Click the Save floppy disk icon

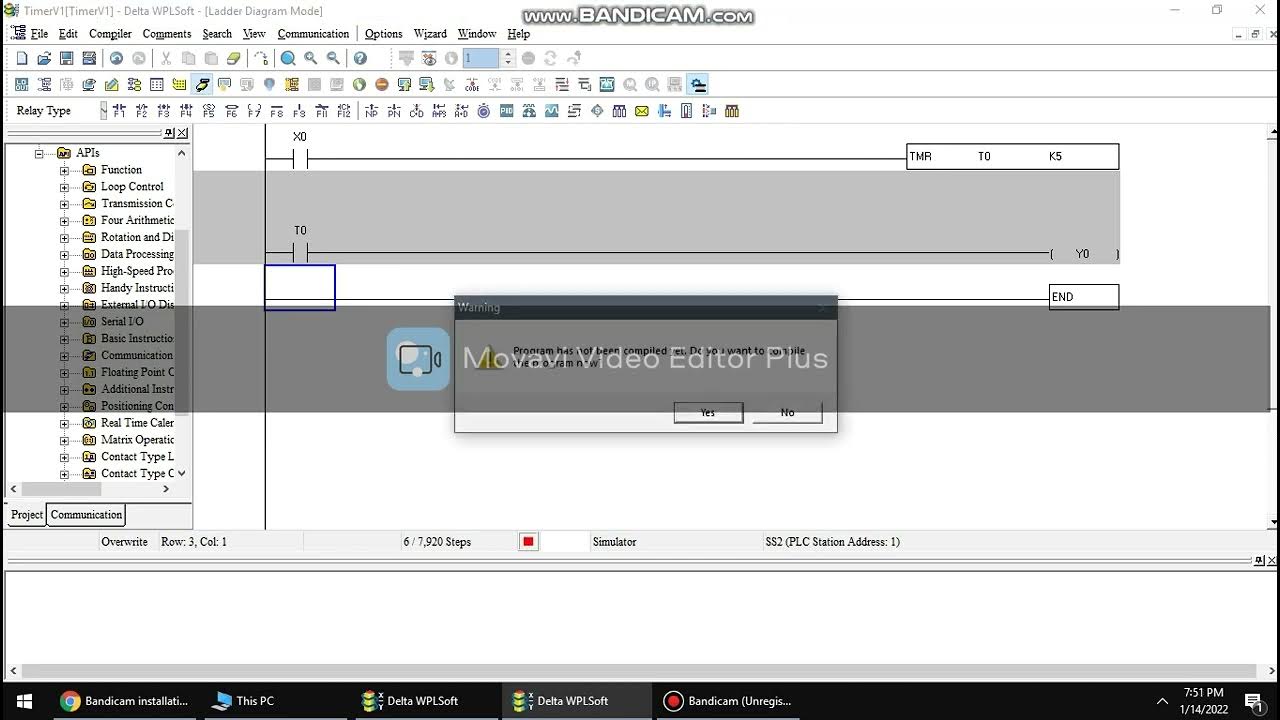click(66, 59)
